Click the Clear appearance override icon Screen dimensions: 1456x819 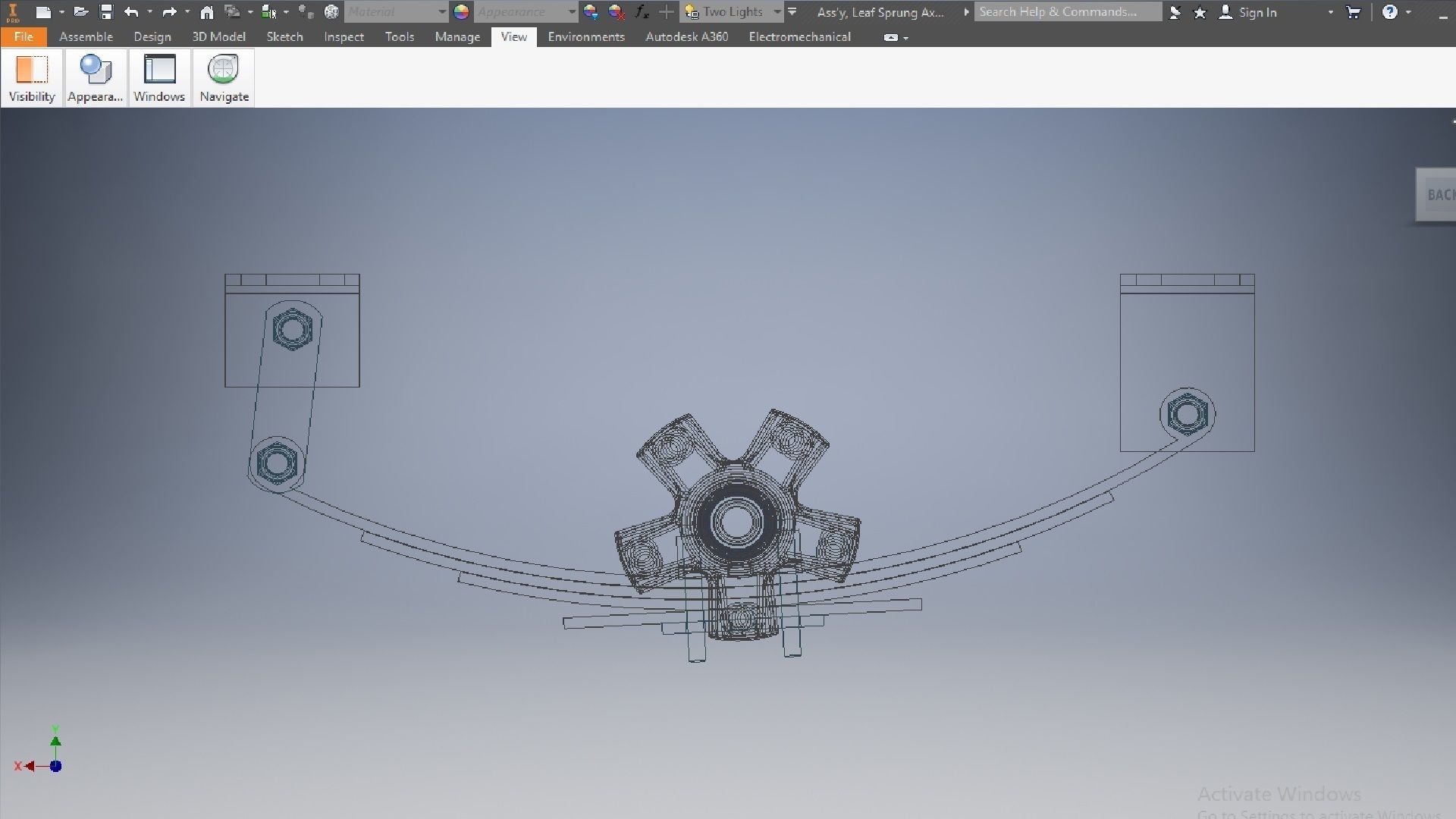617,12
